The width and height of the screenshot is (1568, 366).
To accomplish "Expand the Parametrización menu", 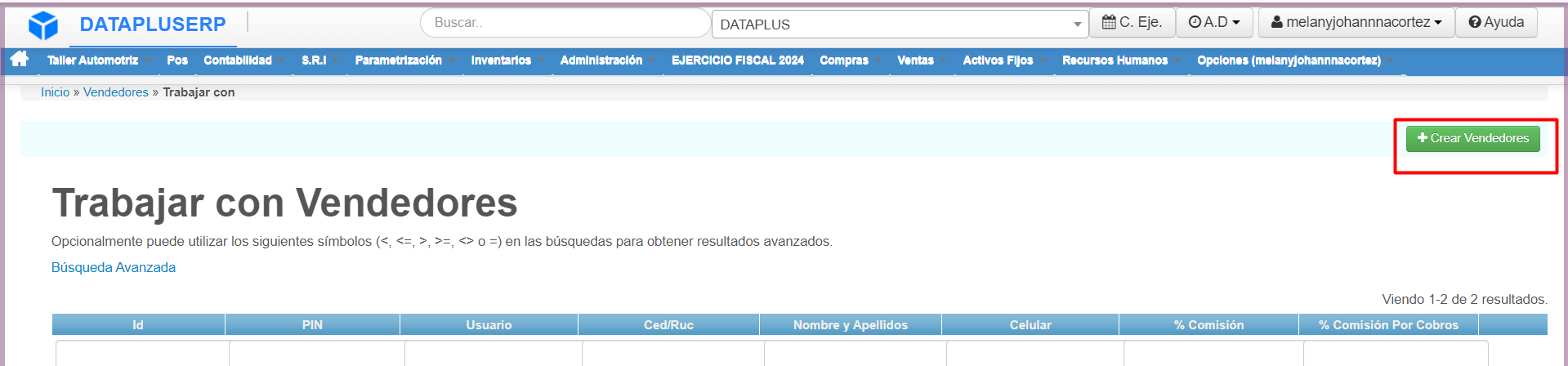I will pos(399,60).
